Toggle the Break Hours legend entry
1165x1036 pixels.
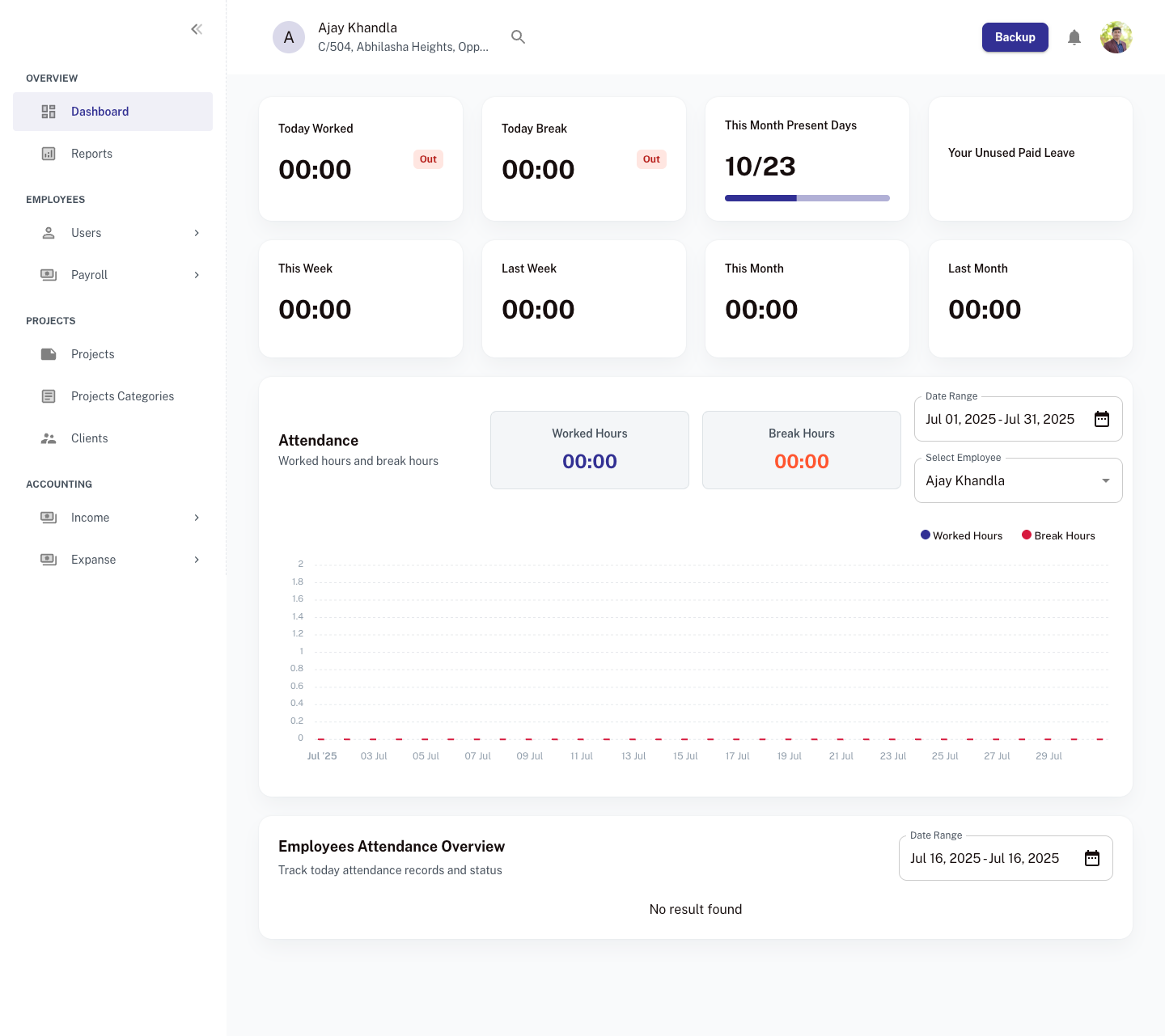pos(1058,535)
